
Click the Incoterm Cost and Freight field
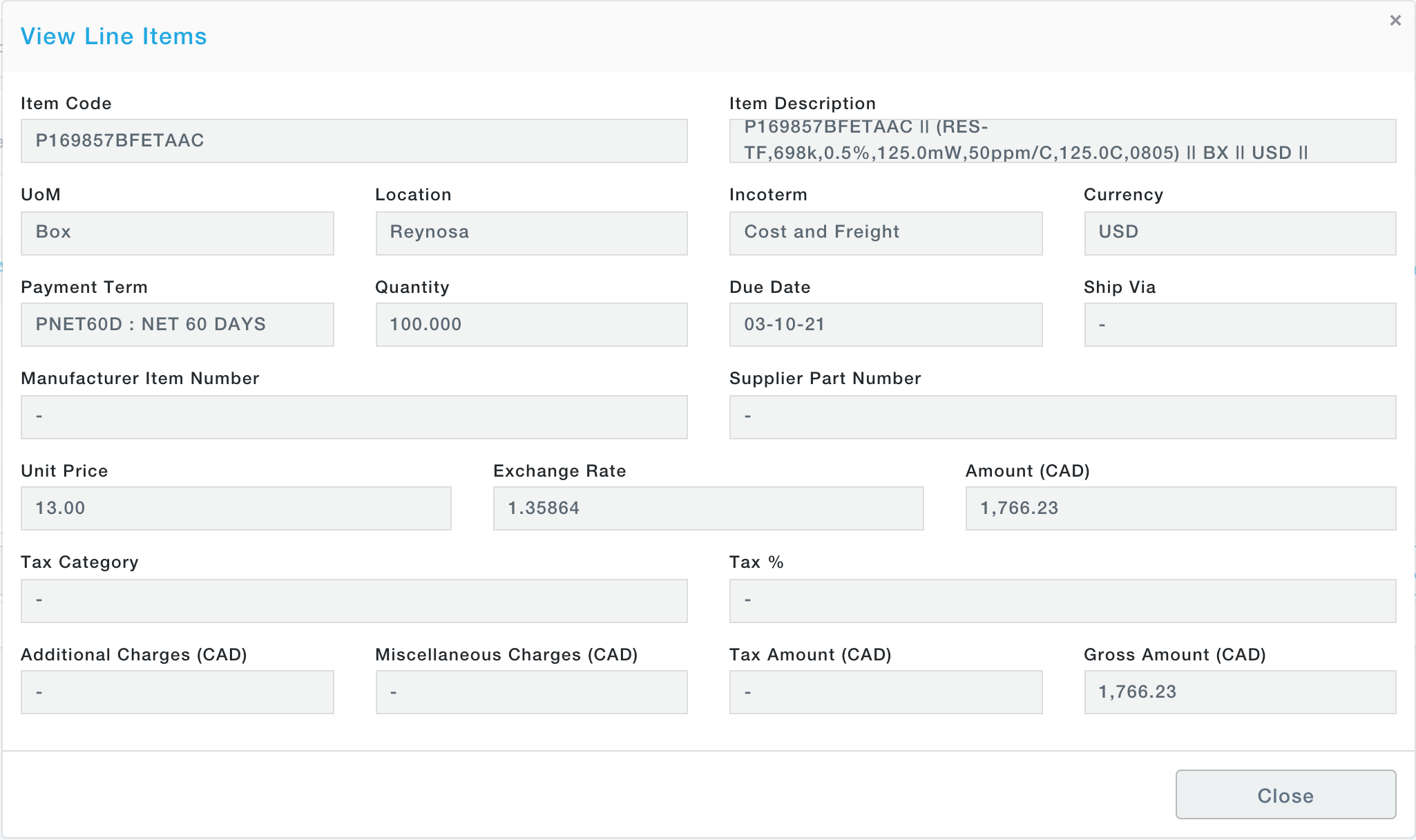pyautogui.click(x=886, y=233)
